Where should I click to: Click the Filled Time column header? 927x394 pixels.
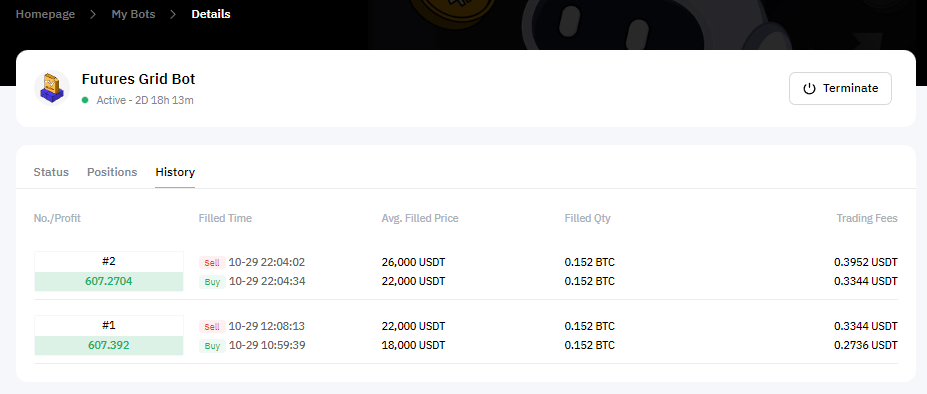(x=225, y=218)
